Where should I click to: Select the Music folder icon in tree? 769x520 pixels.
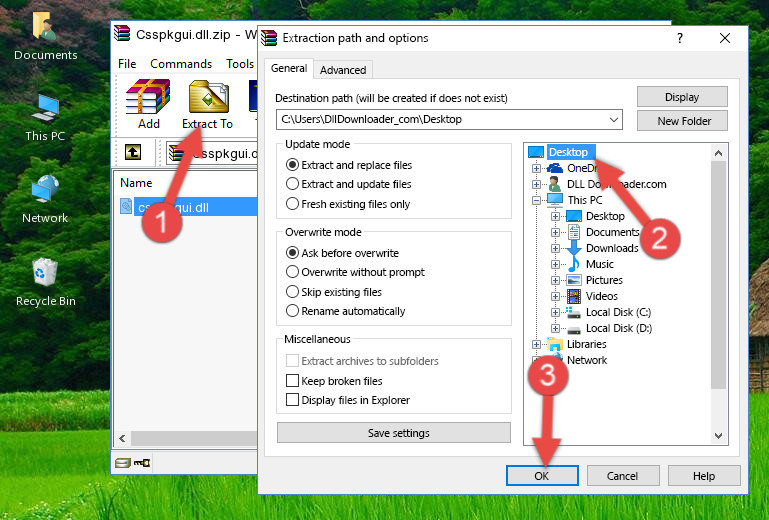(573, 264)
